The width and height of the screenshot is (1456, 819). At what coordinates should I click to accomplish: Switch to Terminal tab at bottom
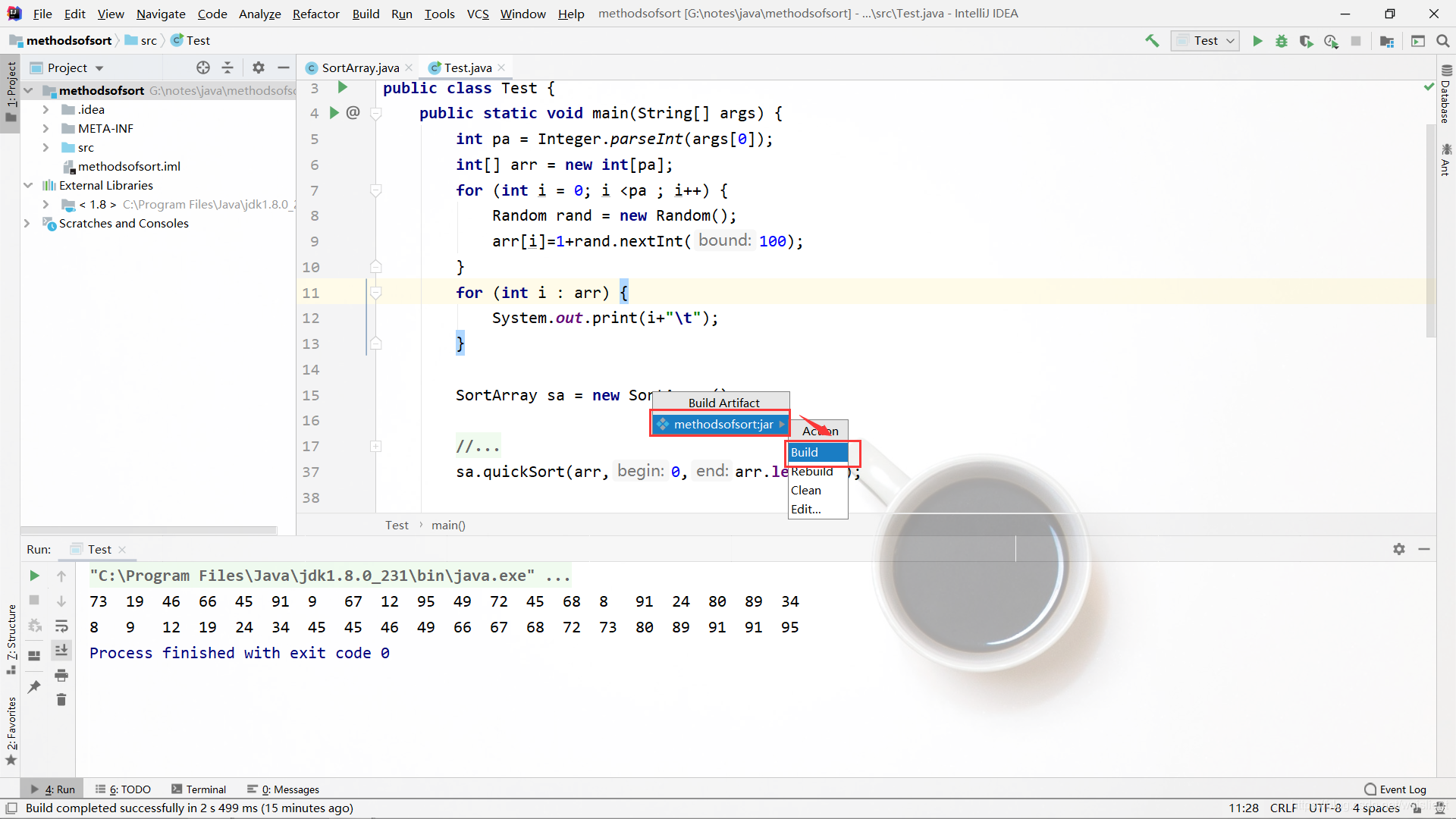pos(207,789)
